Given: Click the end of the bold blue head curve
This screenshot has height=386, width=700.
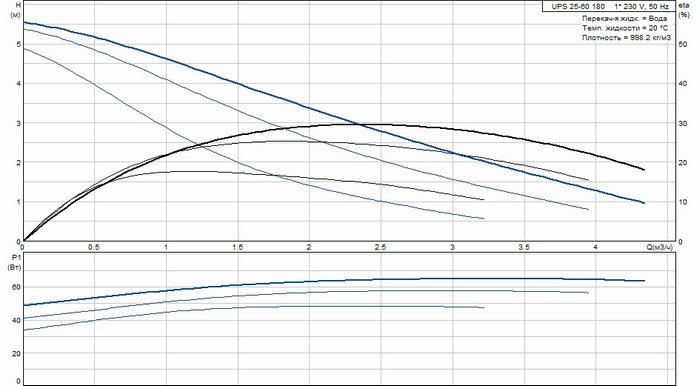Looking at the screenshot, I should [x=644, y=203].
